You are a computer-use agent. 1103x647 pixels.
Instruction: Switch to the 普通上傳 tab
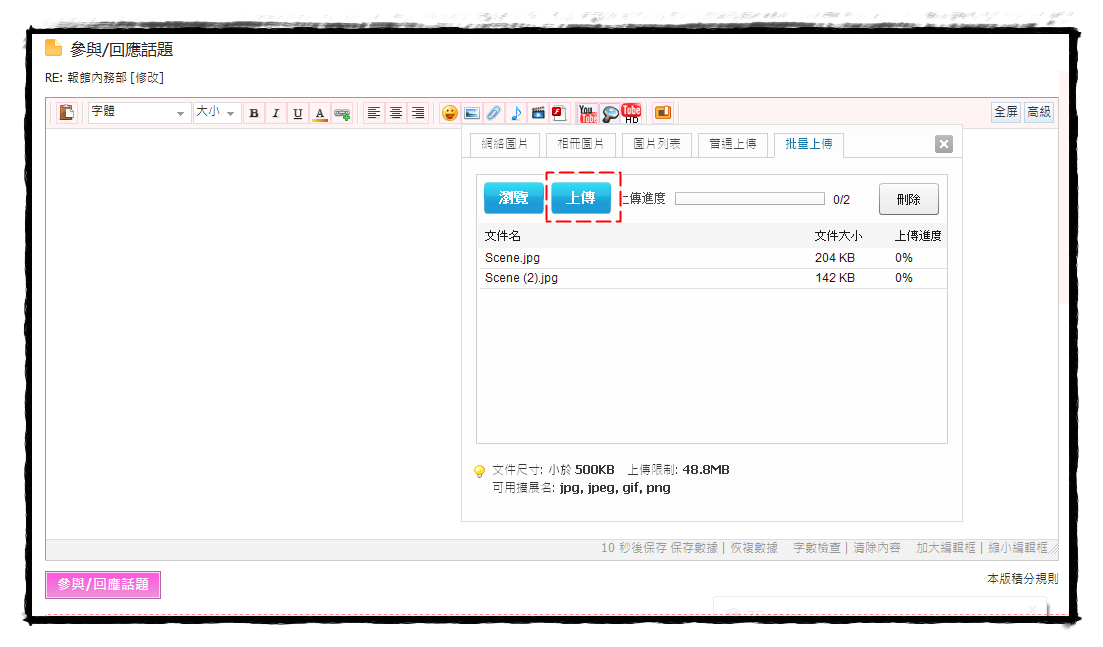[x=732, y=144]
